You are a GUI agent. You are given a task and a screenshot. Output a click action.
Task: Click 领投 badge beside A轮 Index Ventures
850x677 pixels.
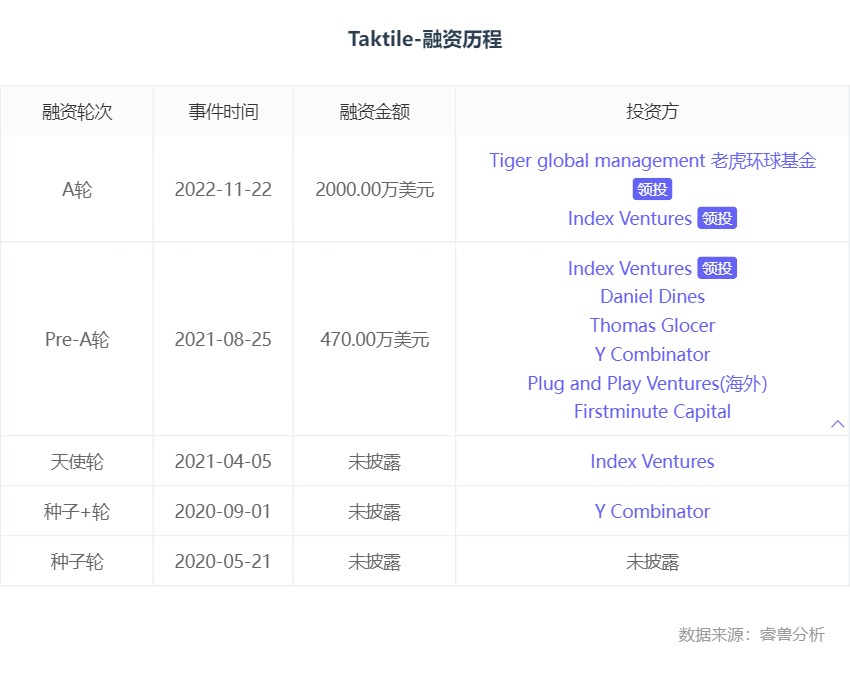[x=717, y=218]
